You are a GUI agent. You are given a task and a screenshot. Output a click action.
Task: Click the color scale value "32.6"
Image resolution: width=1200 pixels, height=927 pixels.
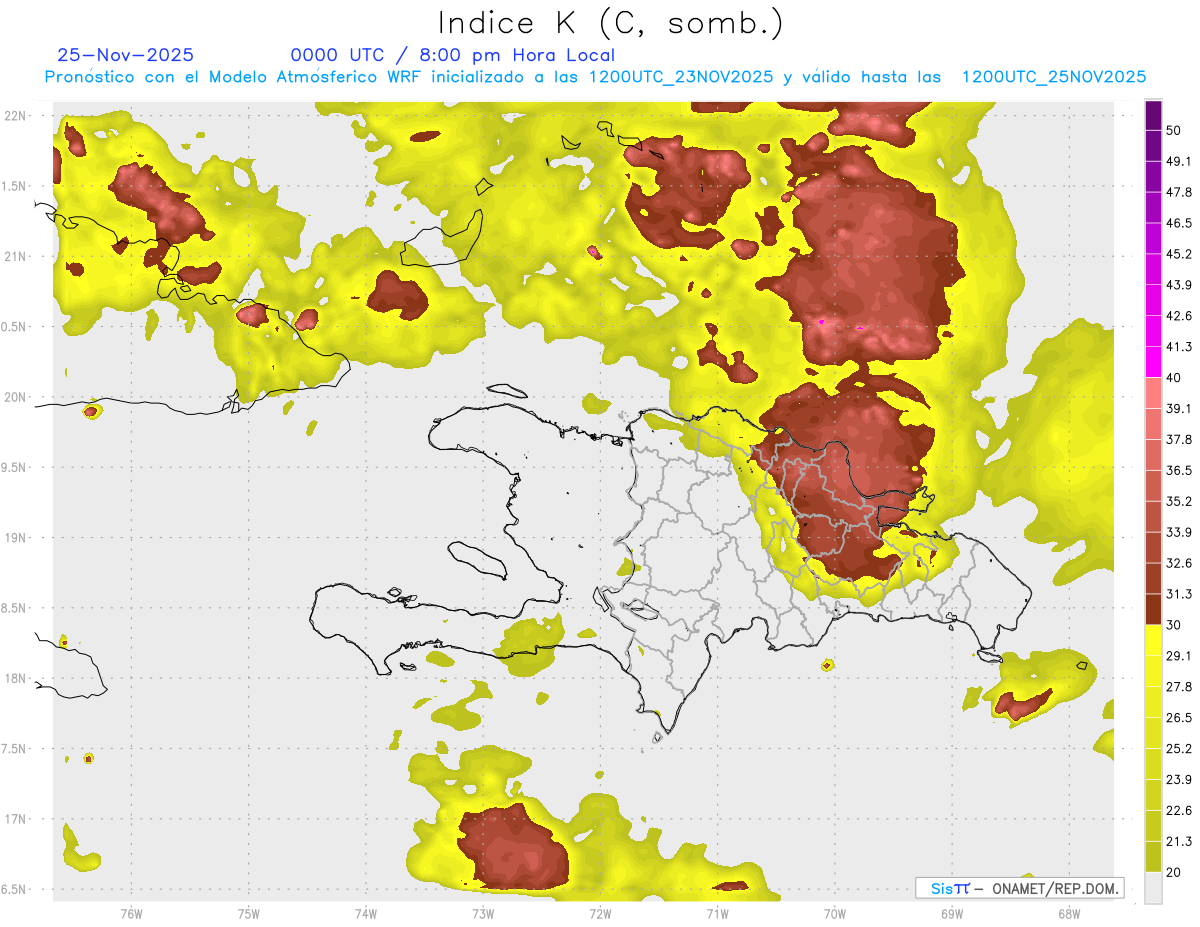click(x=1178, y=563)
